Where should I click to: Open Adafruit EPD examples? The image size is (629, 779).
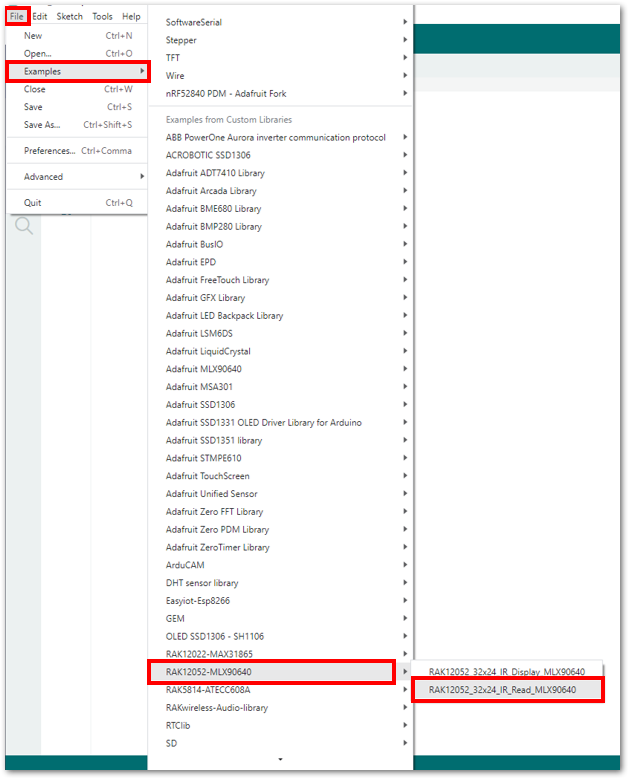pyautogui.click(x=281, y=262)
